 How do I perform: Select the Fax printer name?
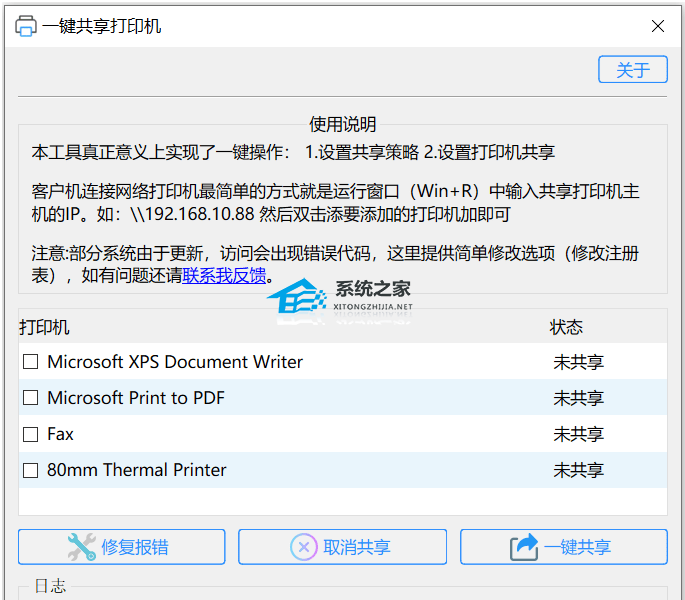[x=60, y=434]
